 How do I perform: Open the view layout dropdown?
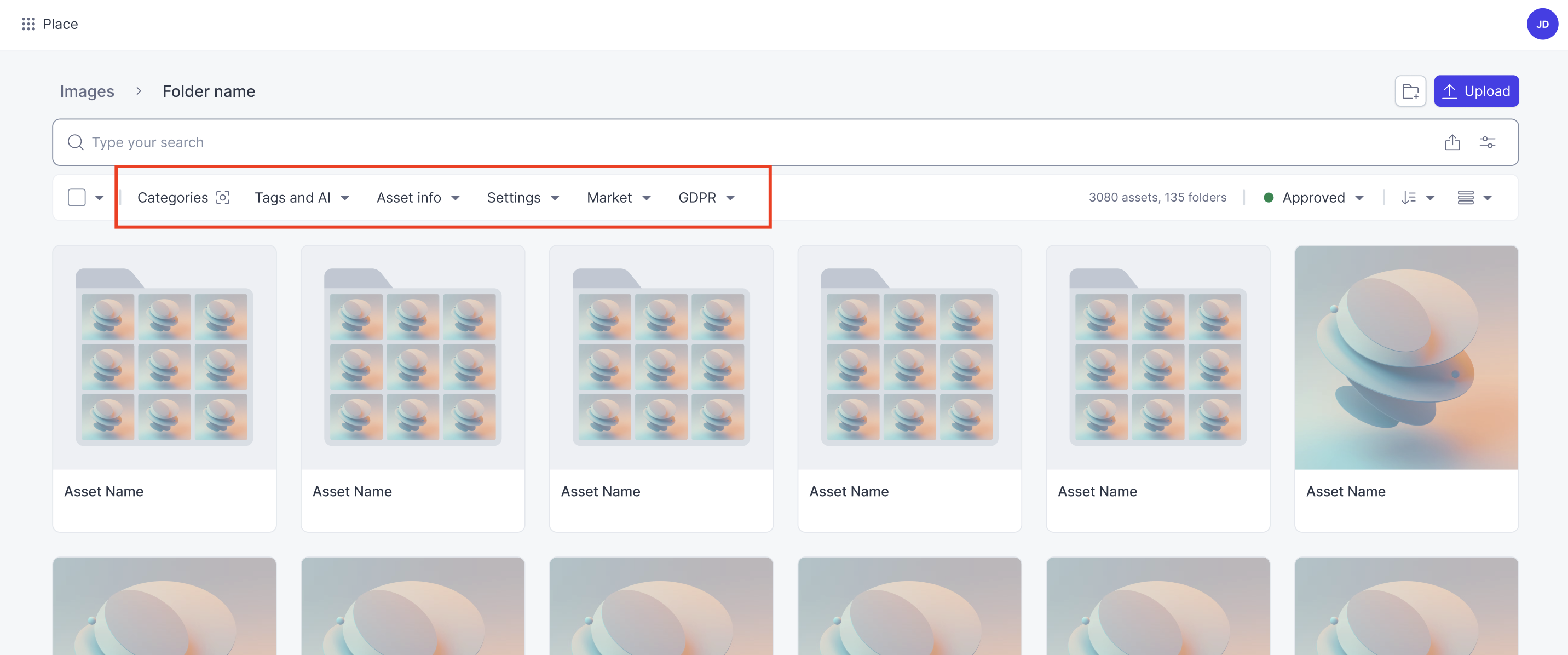1474,198
